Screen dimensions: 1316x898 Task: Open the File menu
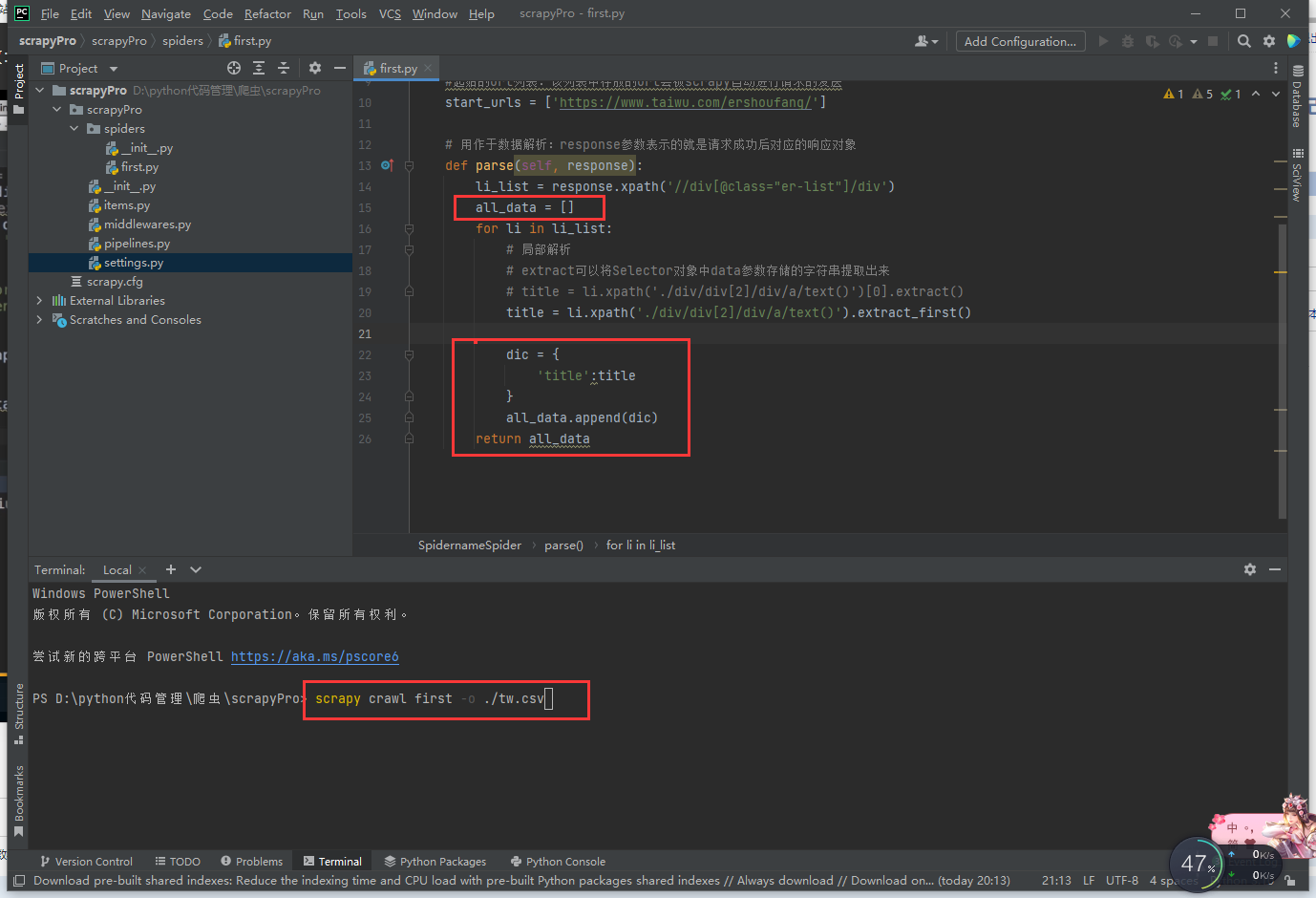pyautogui.click(x=50, y=13)
